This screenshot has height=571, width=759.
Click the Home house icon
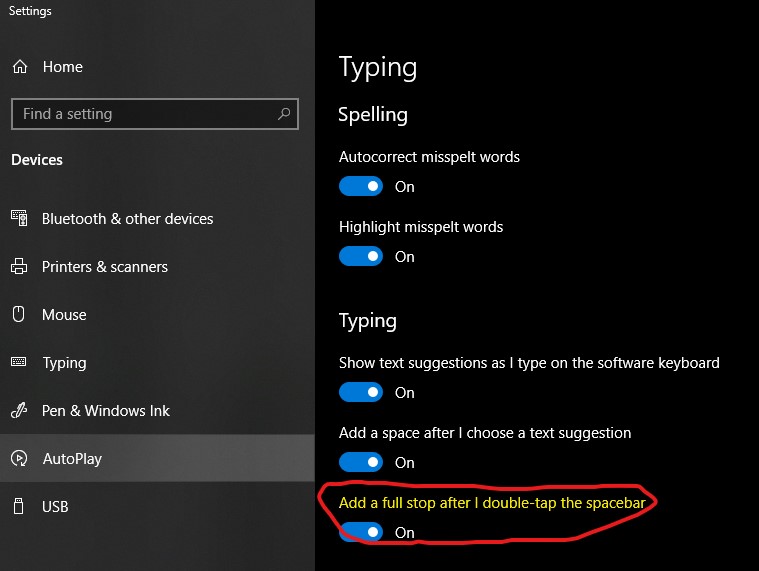click(20, 66)
